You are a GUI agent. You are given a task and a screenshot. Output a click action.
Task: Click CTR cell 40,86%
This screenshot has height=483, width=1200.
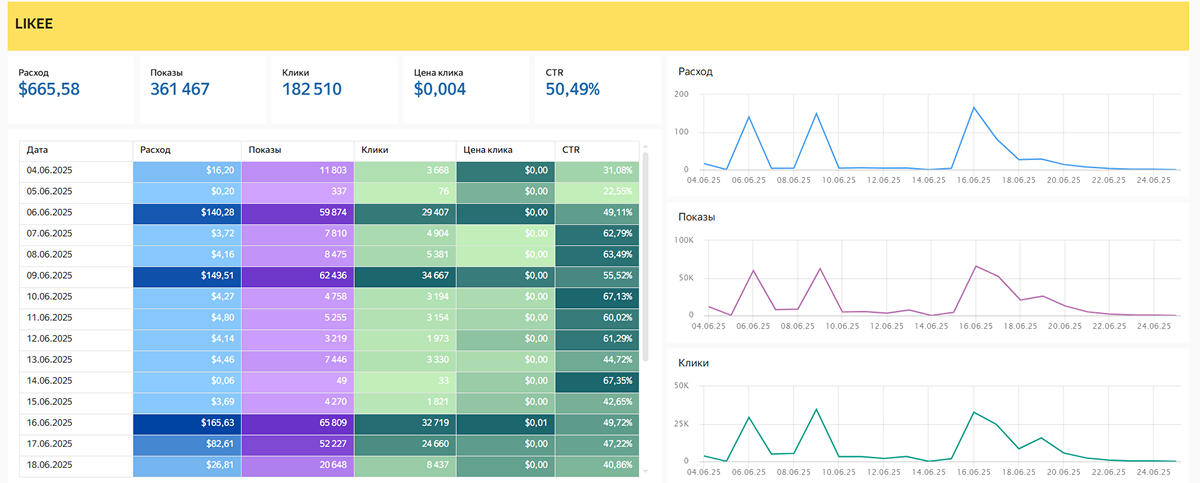click(x=597, y=465)
